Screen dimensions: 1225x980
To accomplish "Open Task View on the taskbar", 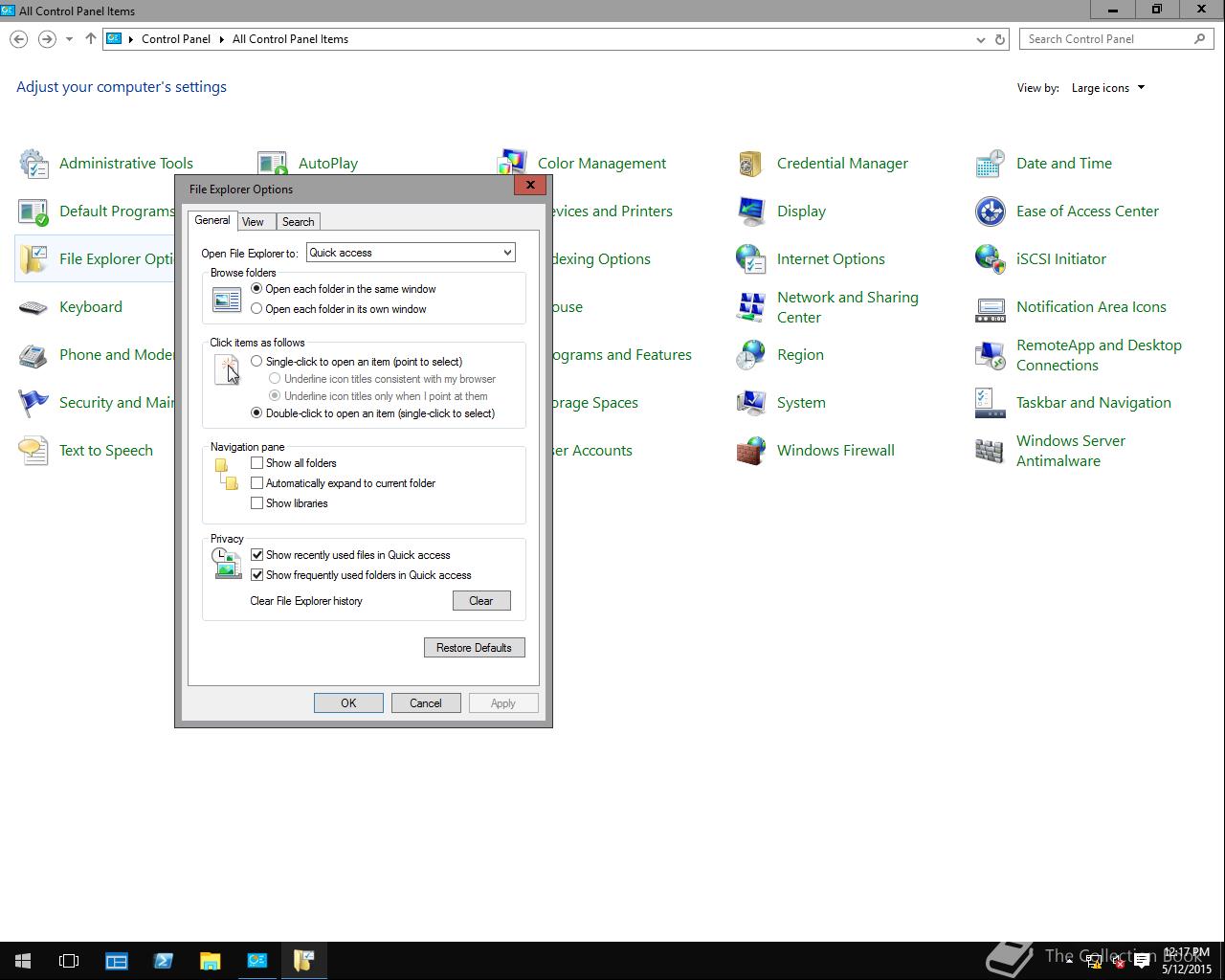I will tap(69, 961).
